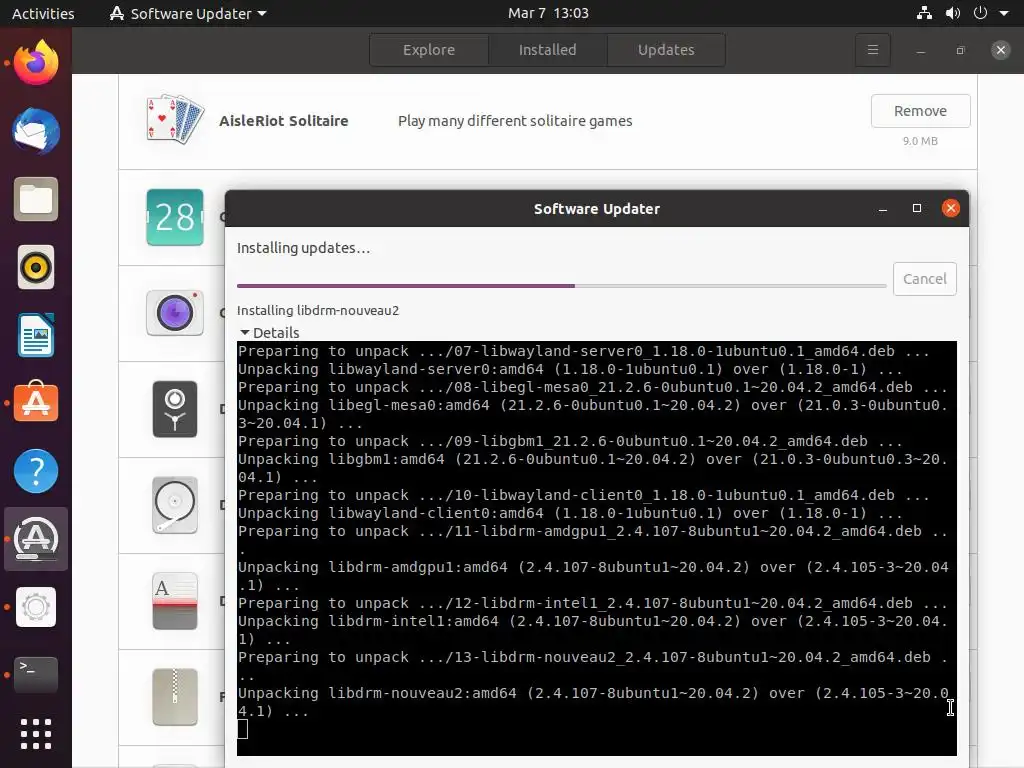
Task: Collapse the Details expander in Software Updater
Action: [269, 332]
